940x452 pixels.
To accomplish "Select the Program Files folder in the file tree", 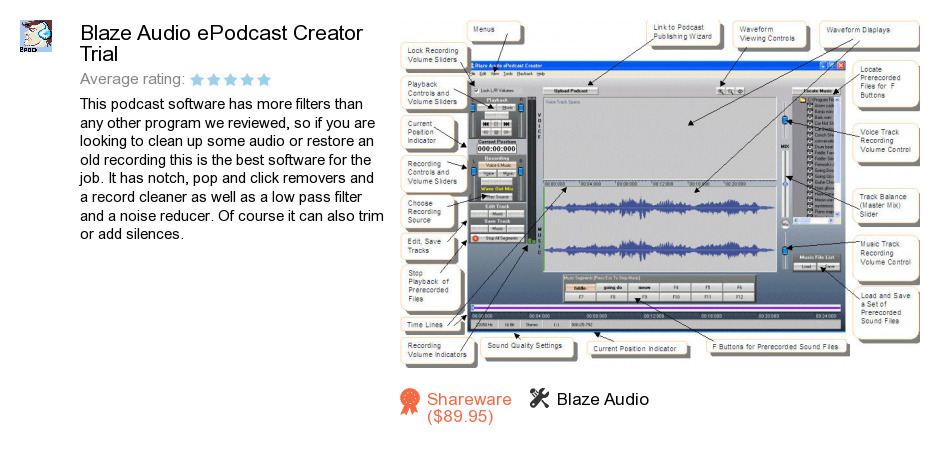I will click(x=817, y=99).
